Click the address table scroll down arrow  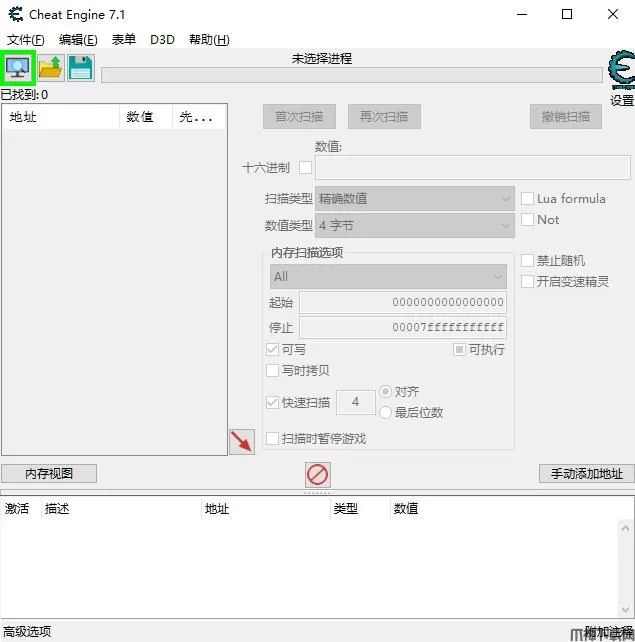pos(625,610)
